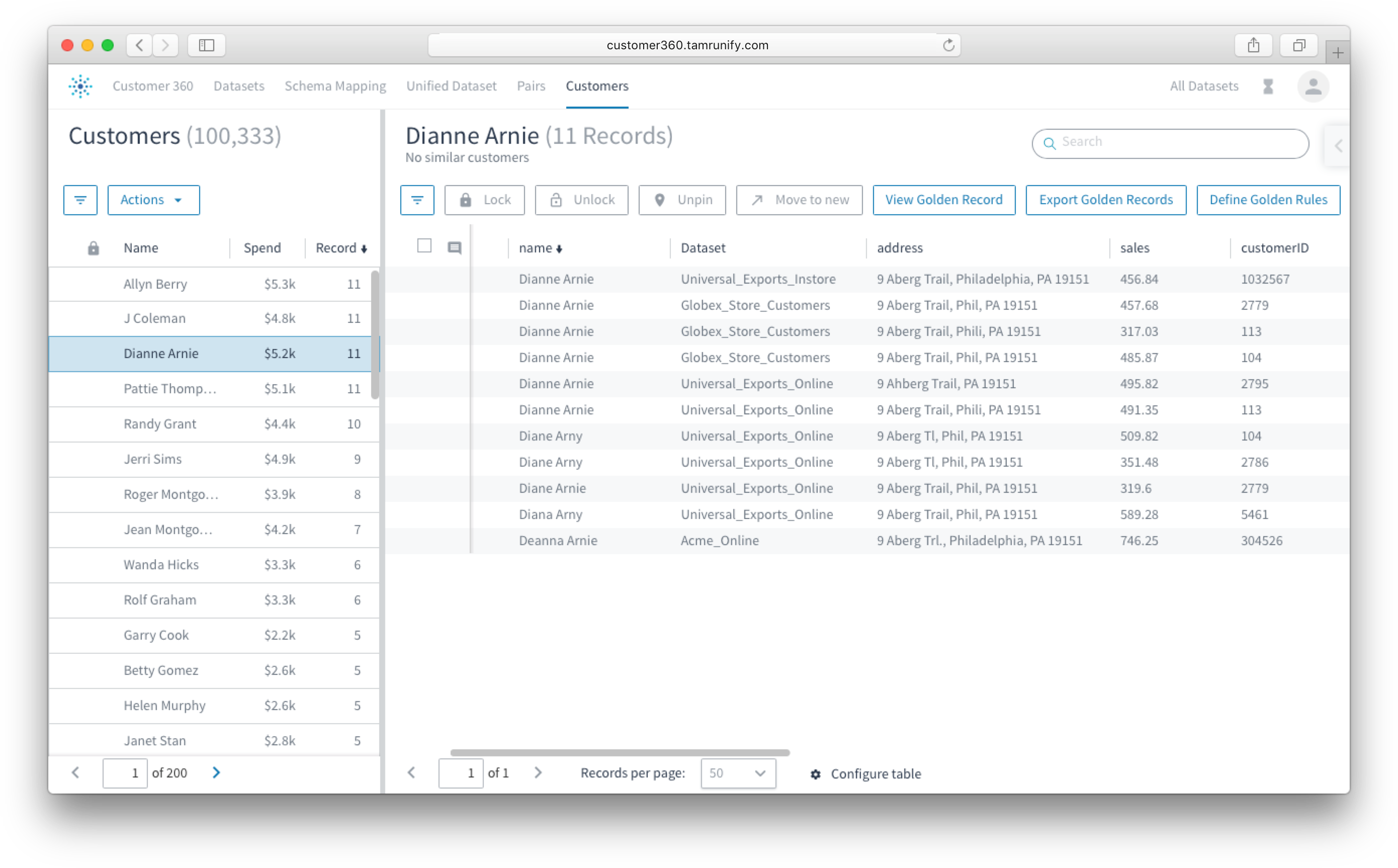
Task: Click the Lock records icon
Action: [x=484, y=200]
